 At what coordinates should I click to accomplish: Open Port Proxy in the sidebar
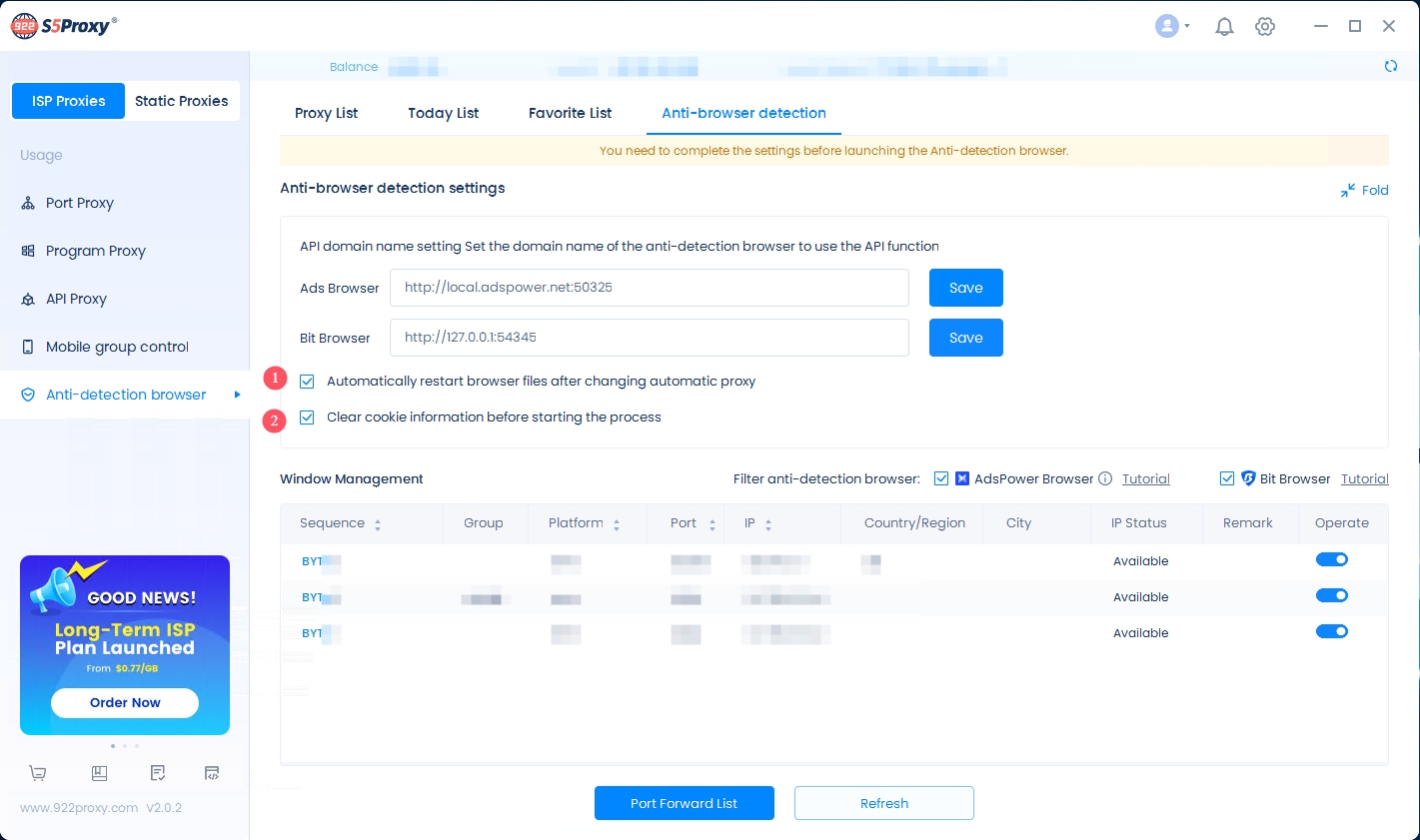pyautogui.click(x=80, y=203)
